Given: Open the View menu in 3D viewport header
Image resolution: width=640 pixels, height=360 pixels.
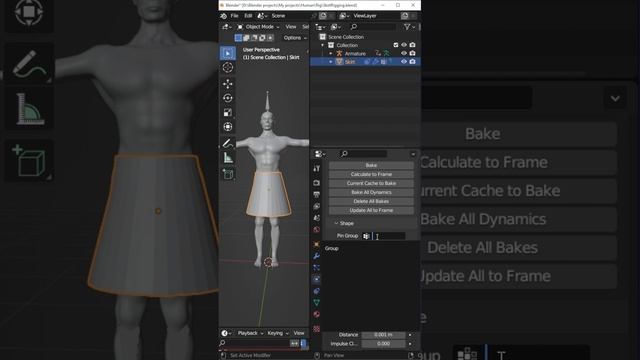Looking at the screenshot, I should pos(291,27).
